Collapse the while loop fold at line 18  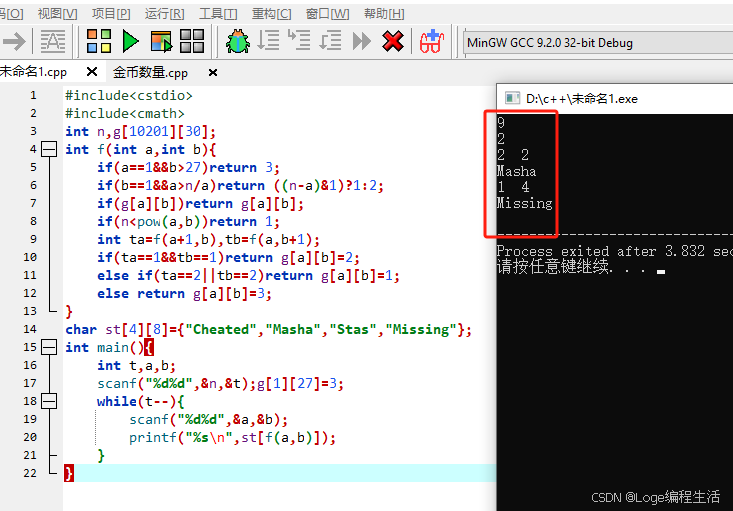pyautogui.click(x=49, y=401)
